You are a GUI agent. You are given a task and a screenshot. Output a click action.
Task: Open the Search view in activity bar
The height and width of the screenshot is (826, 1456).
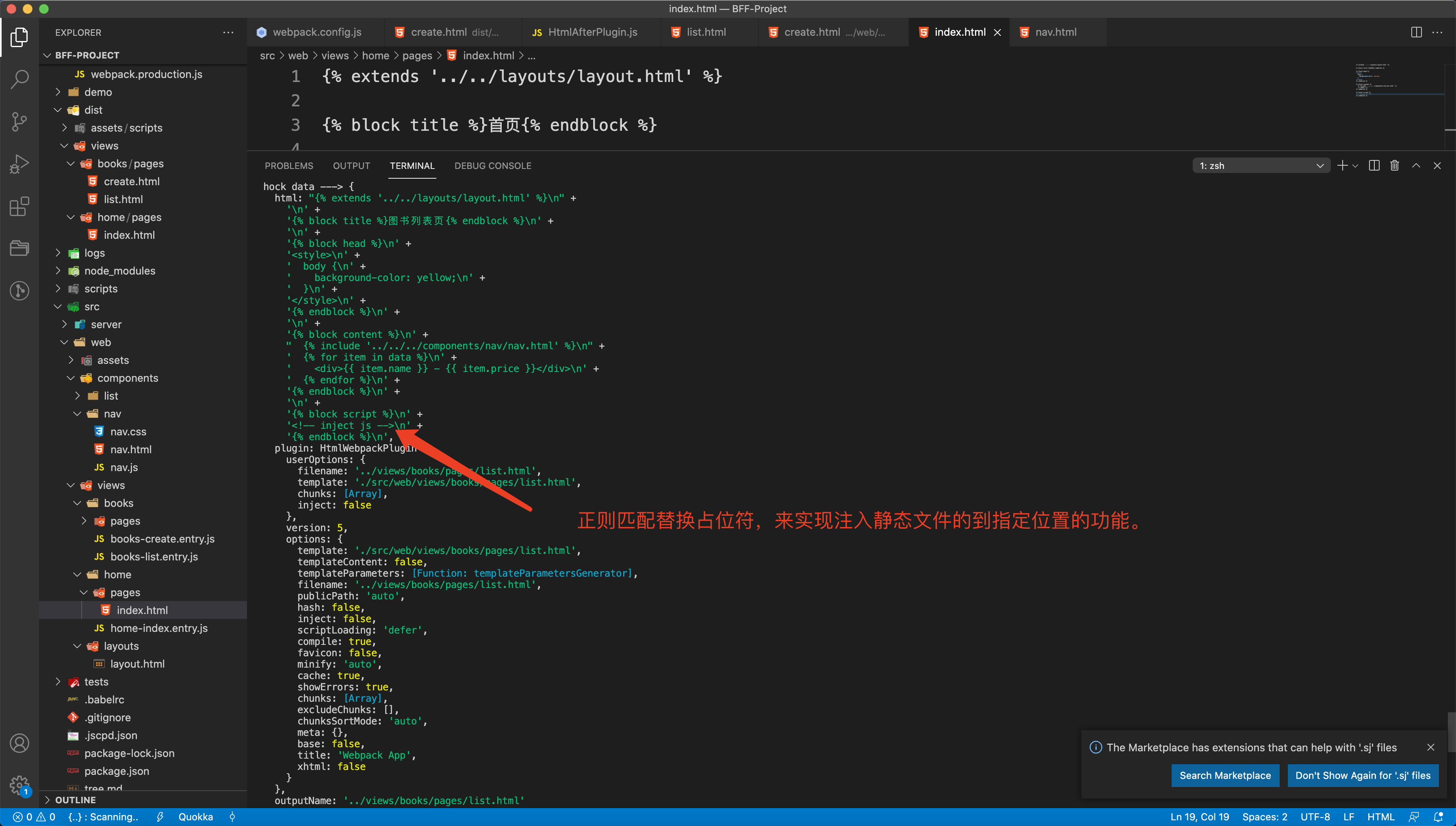click(x=19, y=80)
